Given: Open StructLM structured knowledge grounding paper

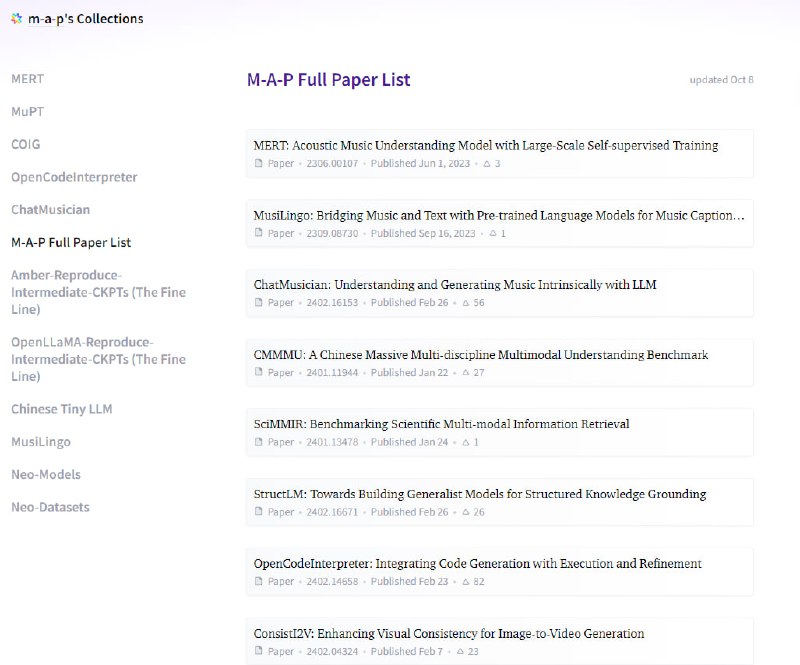Looking at the screenshot, I should [x=480, y=494].
